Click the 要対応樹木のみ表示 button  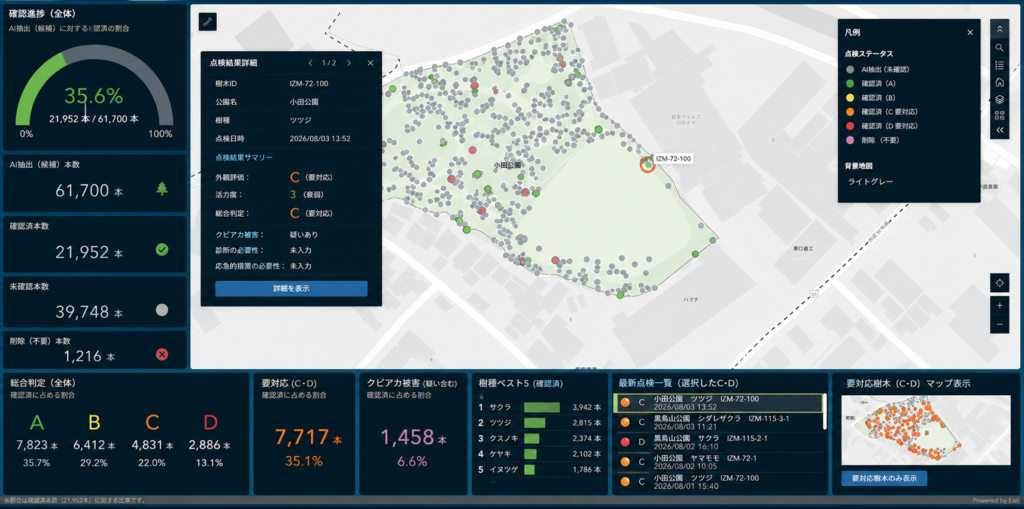click(884, 478)
